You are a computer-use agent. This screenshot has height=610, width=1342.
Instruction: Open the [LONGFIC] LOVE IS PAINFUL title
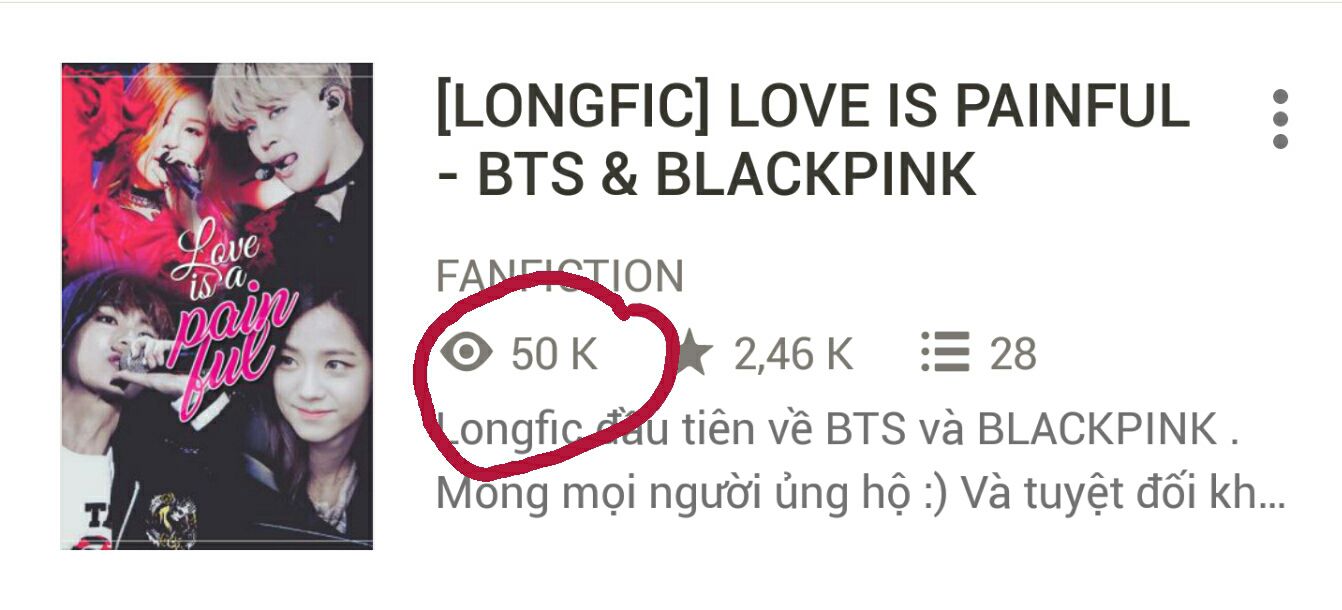click(813, 109)
